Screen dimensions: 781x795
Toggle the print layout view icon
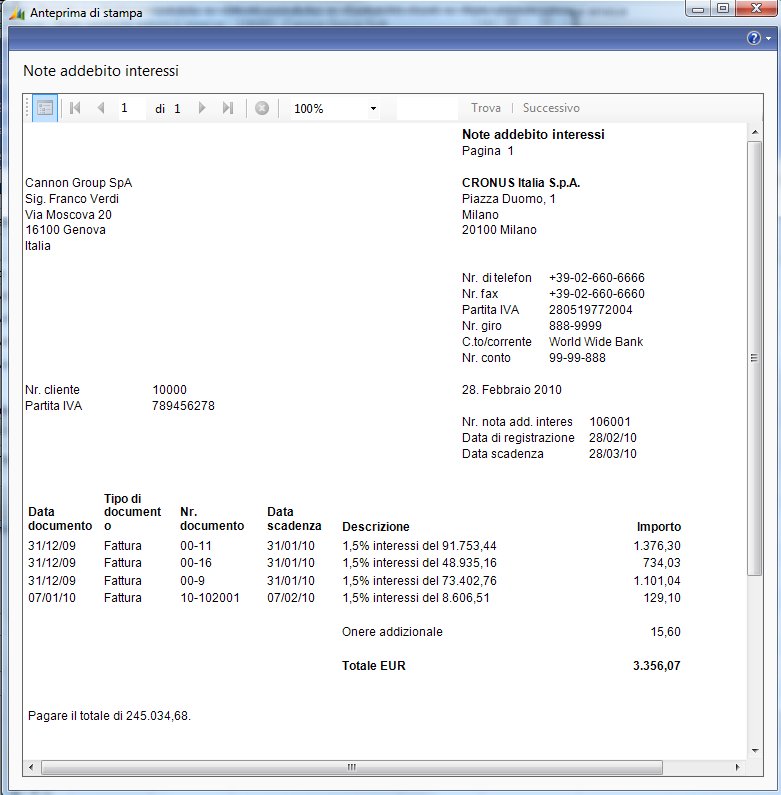[45, 108]
